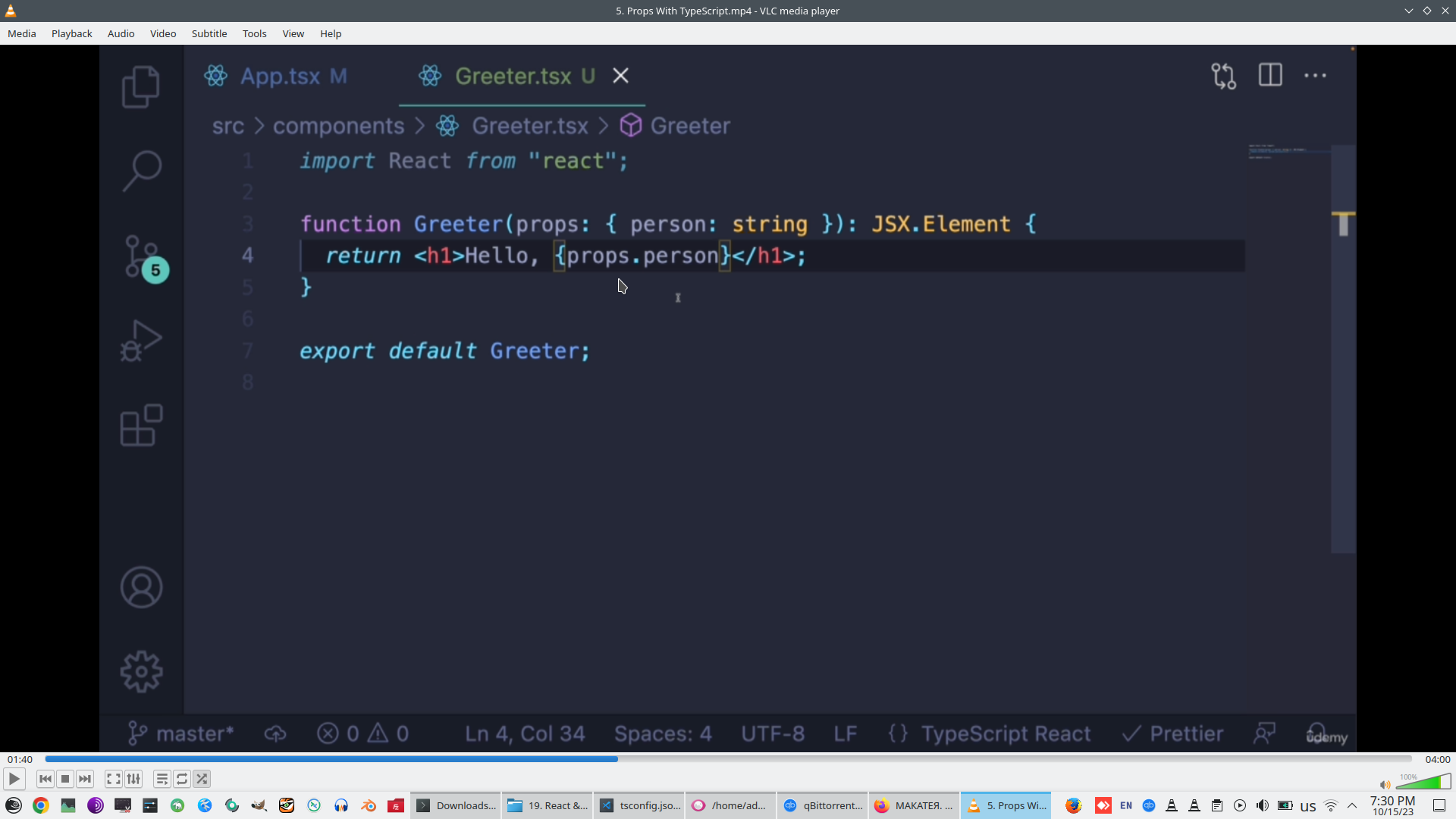Skip to previous media track

coord(45,779)
